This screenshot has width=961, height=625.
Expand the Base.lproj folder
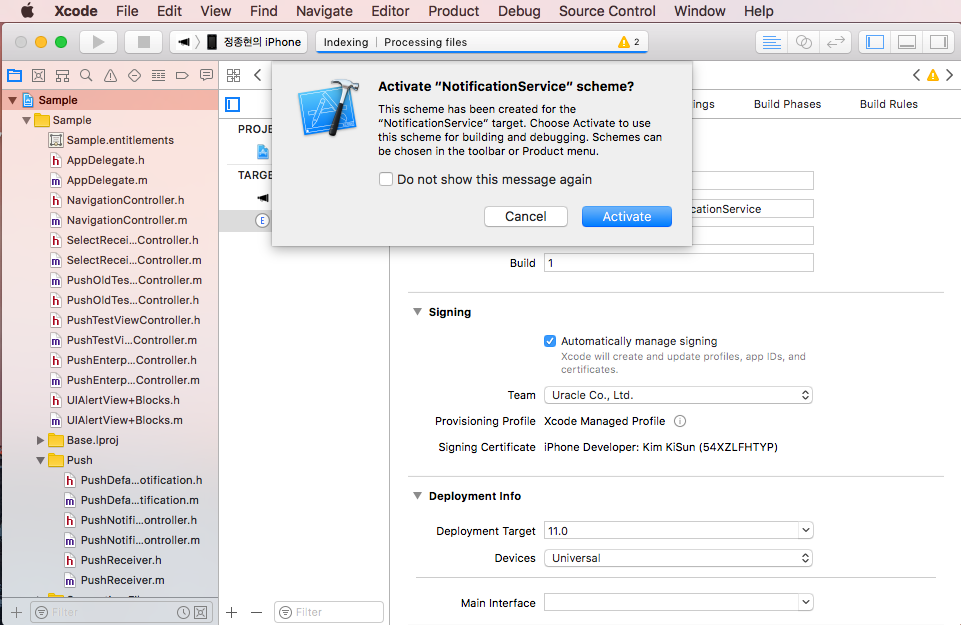point(40,440)
